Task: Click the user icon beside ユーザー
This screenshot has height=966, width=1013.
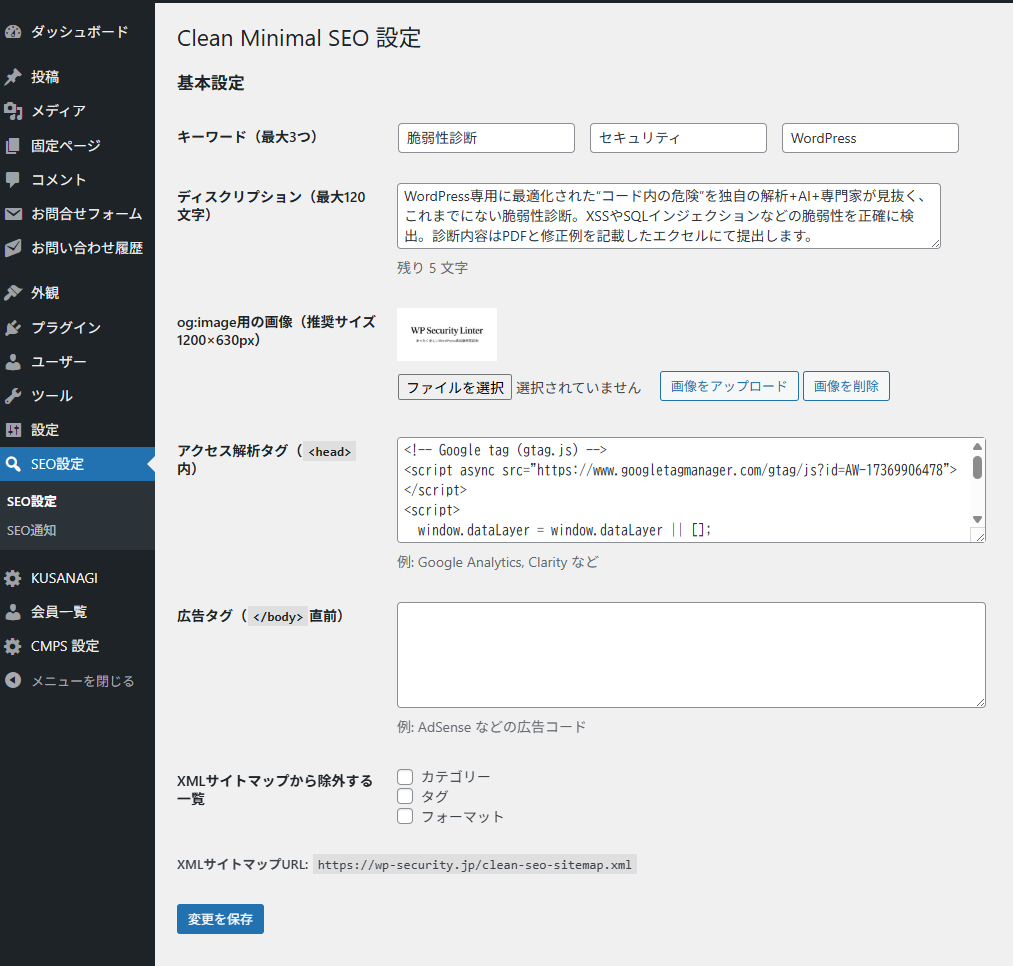Action: 13,362
